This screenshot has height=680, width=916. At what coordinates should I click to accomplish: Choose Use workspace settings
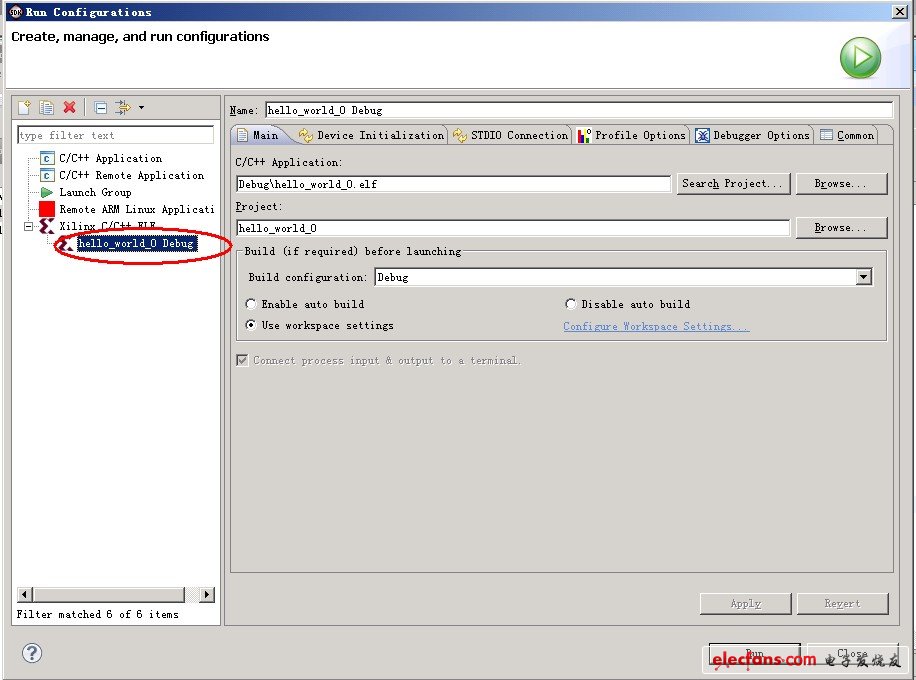[250, 324]
